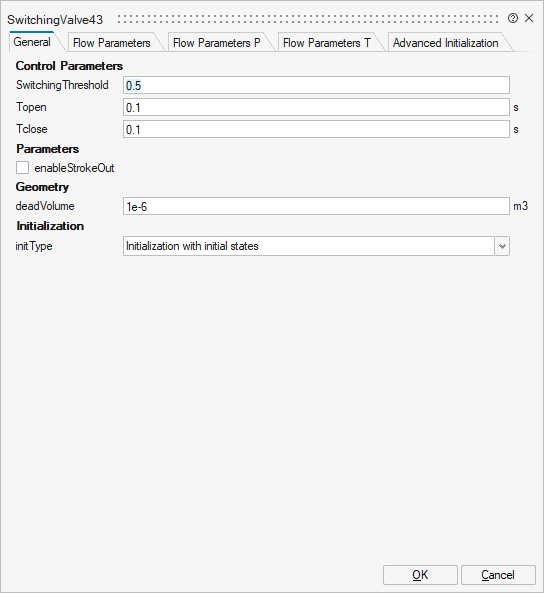This screenshot has width=544, height=593.
Task: Open the Flow Parameters T tab
Action: pos(326,43)
